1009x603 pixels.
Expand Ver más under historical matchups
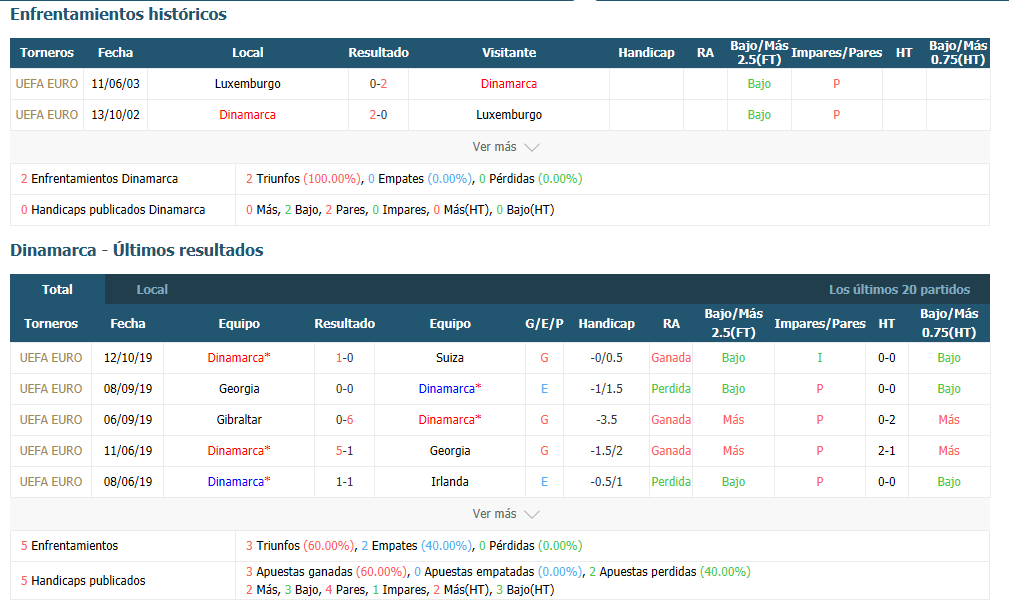[505, 147]
